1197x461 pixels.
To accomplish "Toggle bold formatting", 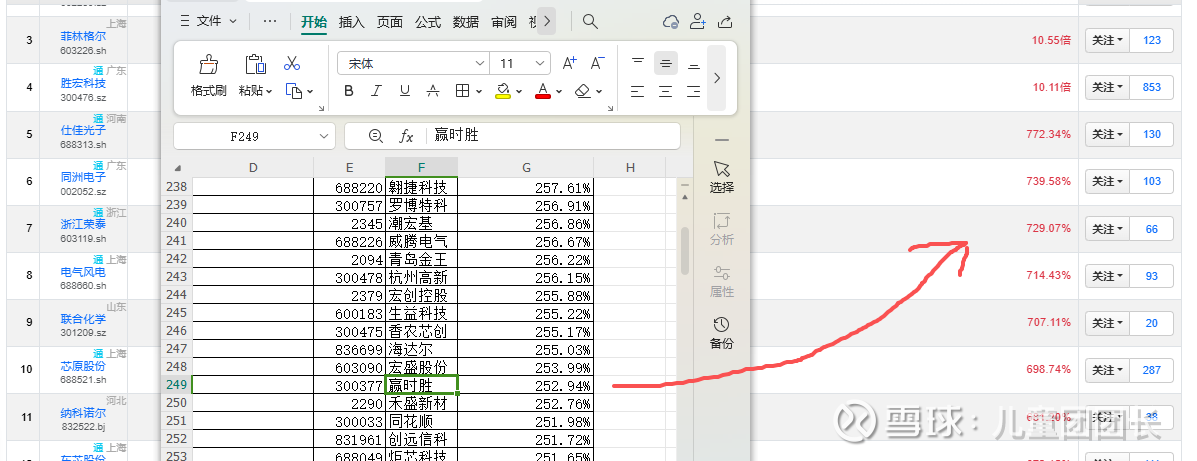I will tap(349, 91).
